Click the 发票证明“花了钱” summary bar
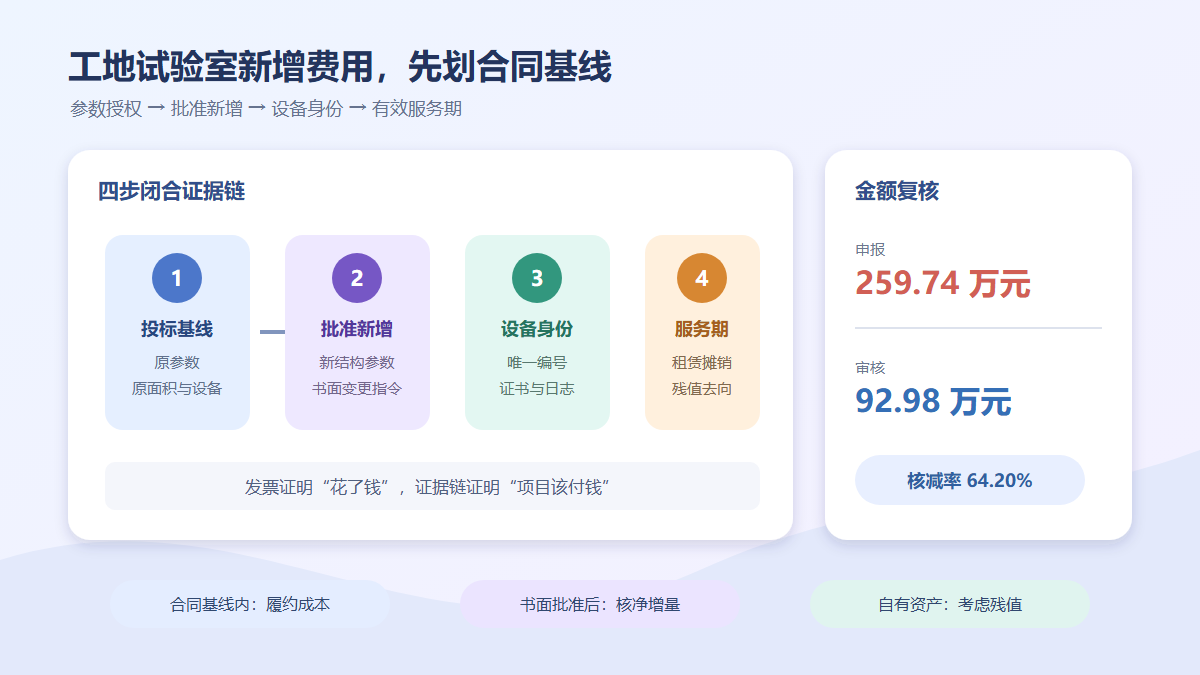The height and width of the screenshot is (675, 1200). coord(432,486)
